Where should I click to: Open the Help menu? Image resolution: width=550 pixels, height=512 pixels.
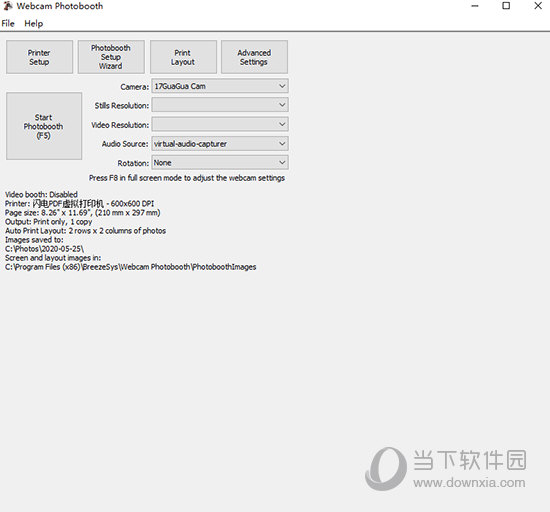(33, 23)
